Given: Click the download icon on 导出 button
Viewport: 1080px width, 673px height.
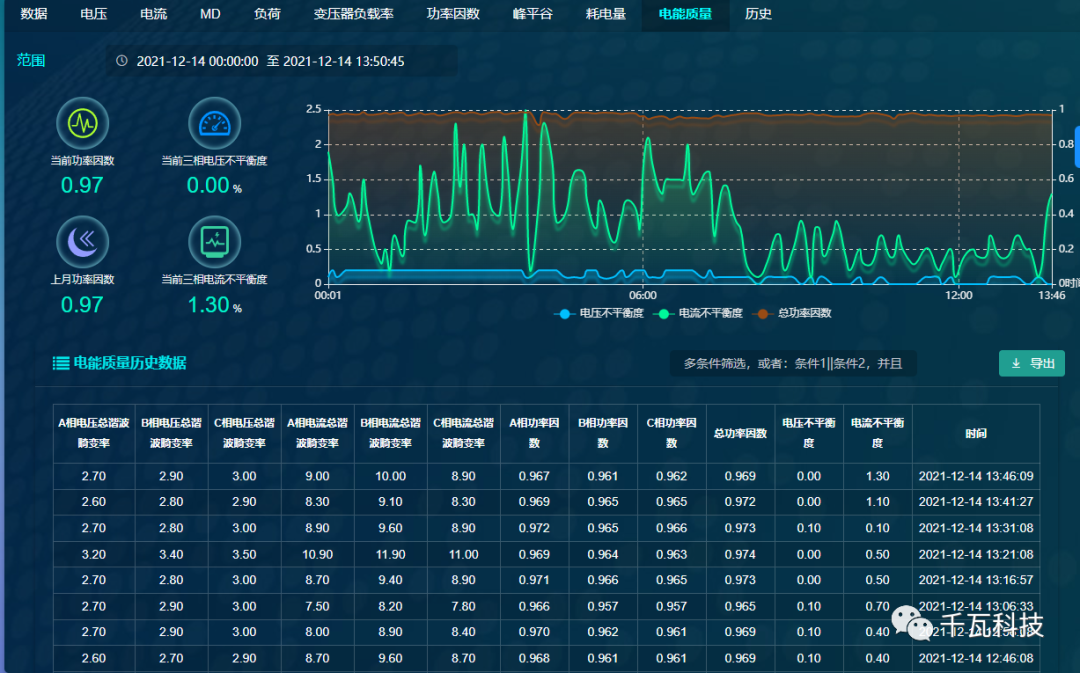Looking at the screenshot, I should [x=1016, y=364].
